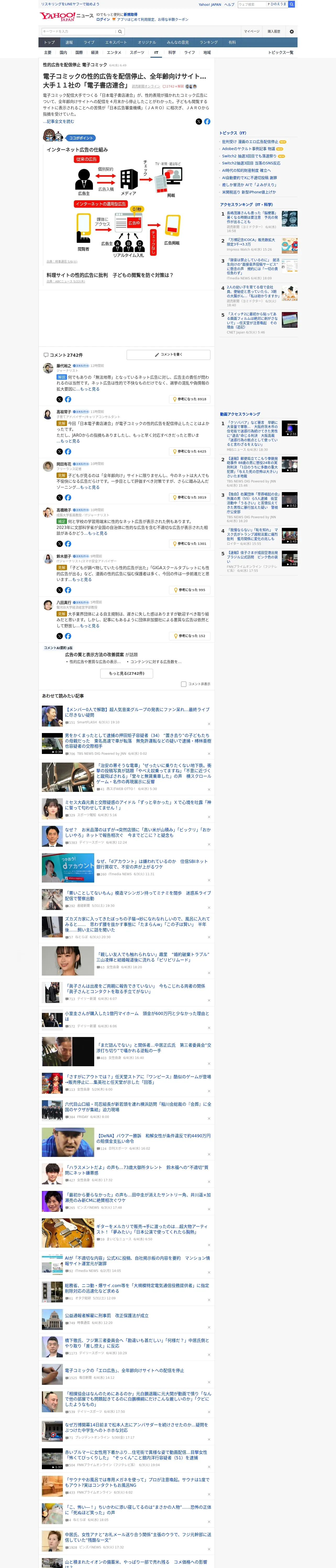Expand 八田真行's comment with もっと見る
The height and width of the screenshot is (1568, 336).
click(90, 626)
